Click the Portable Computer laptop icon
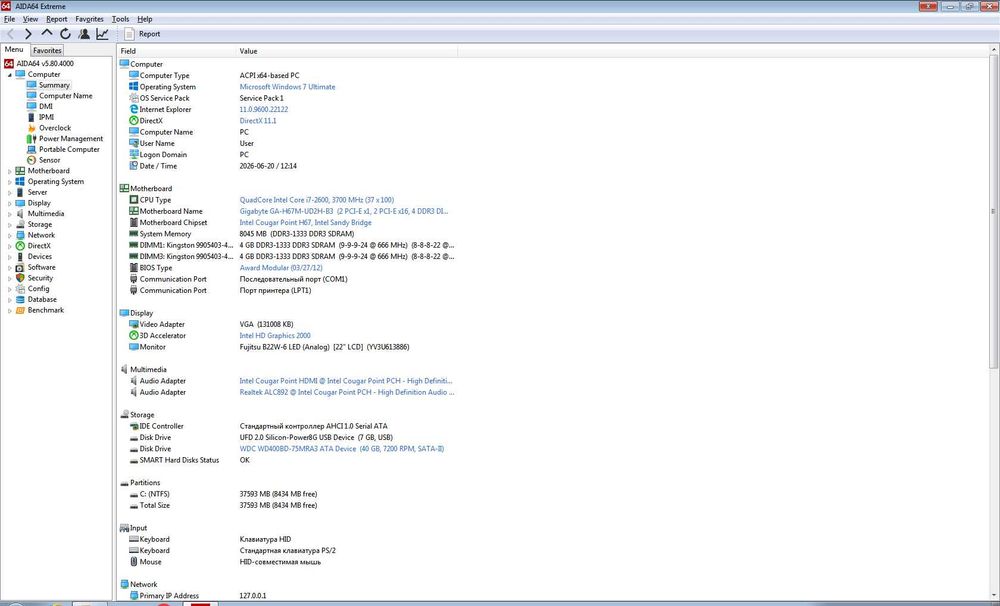 point(31,149)
